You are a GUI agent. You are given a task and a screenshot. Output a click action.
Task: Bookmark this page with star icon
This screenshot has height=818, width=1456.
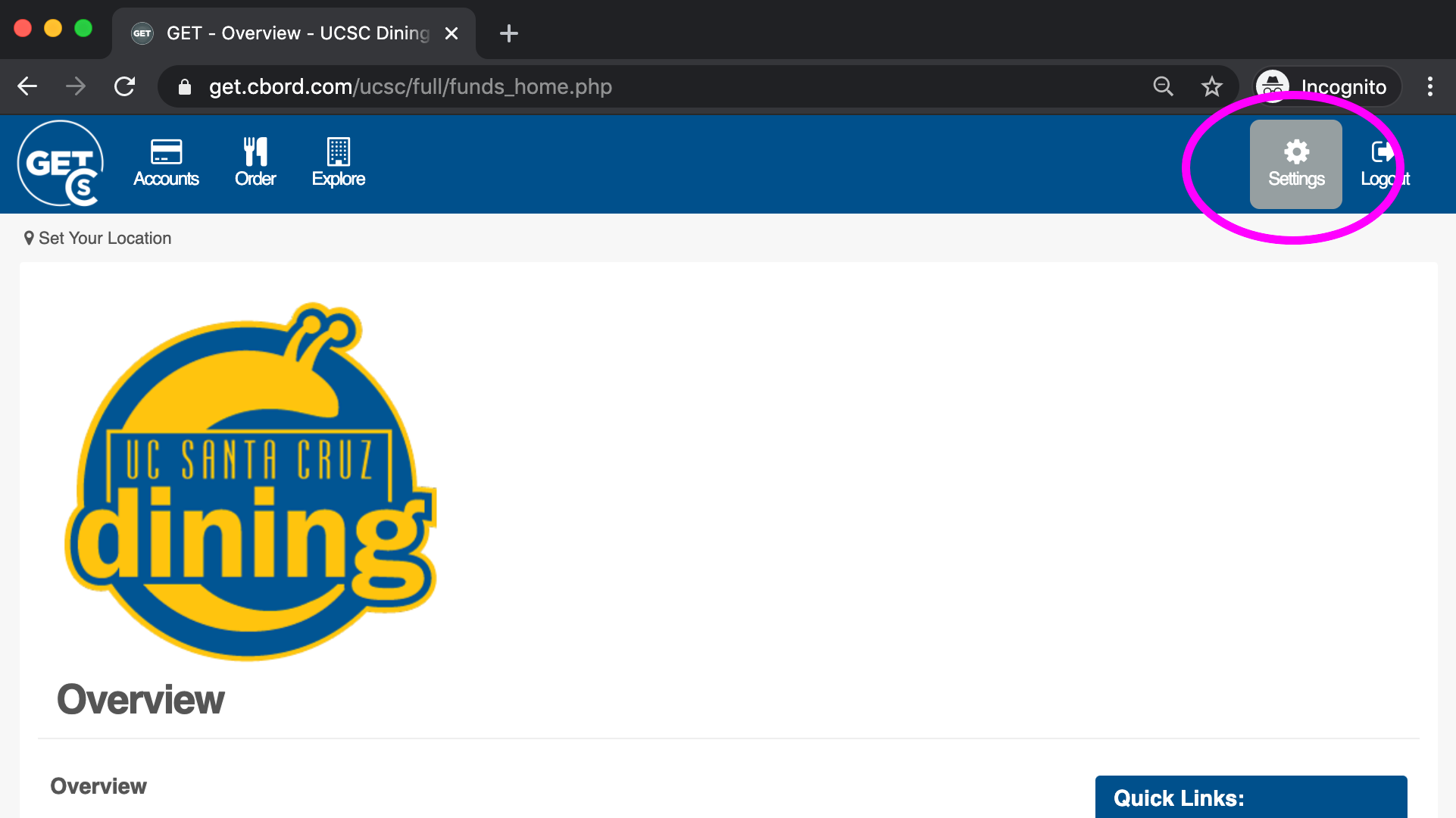[1212, 86]
